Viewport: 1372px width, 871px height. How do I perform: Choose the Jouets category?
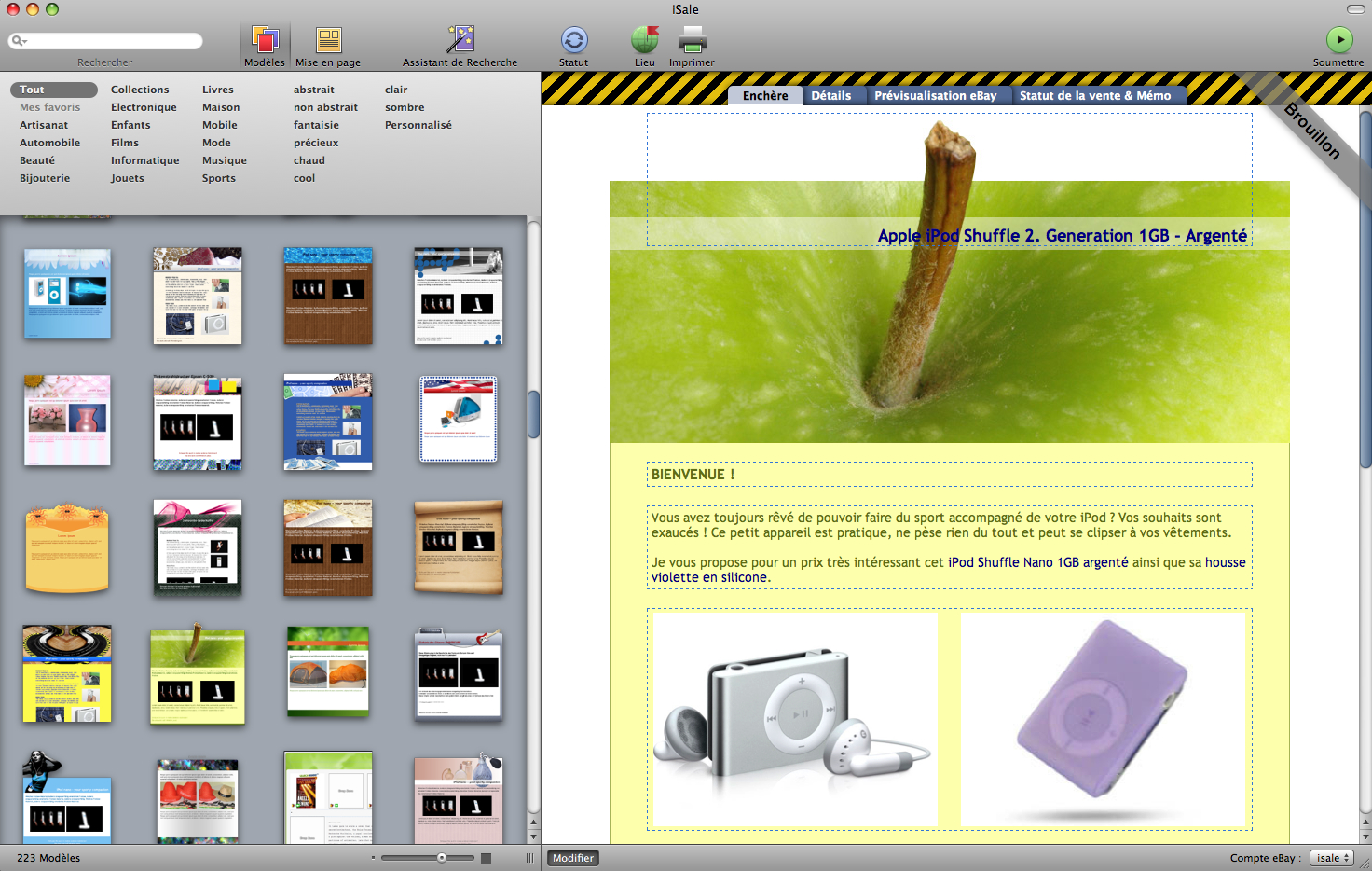coord(128,178)
